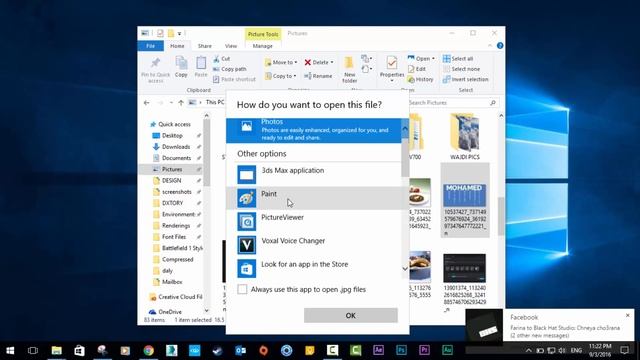Click the Copy ribbon icon
640x360 pixels.
(x=181, y=67)
